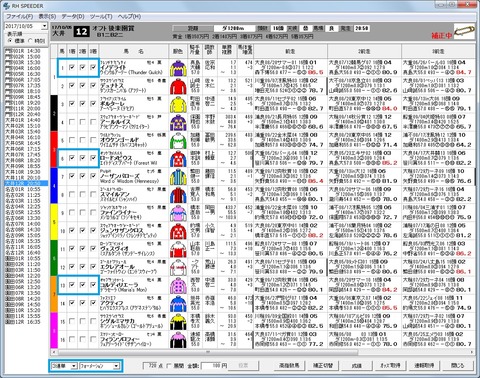
Task: Click the 閉じる button
Action: (x=457, y=365)
